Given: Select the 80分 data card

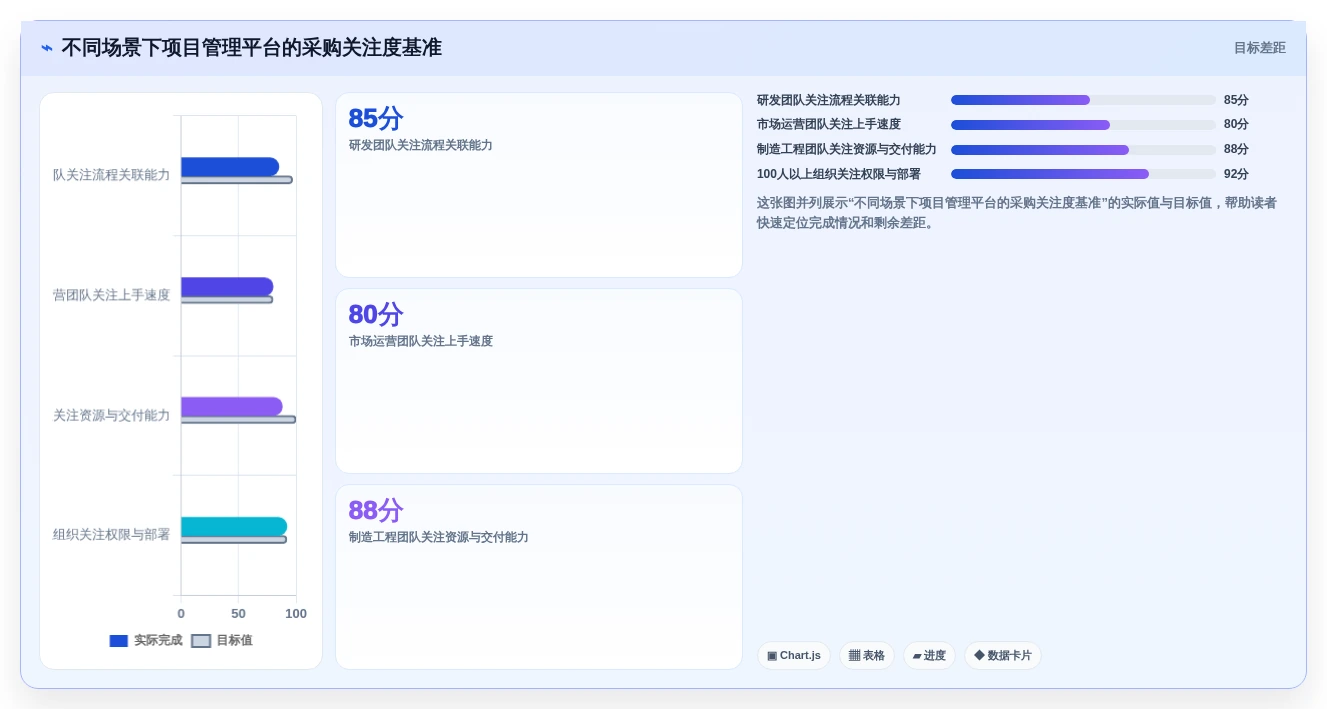Looking at the screenshot, I should [x=539, y=381].
